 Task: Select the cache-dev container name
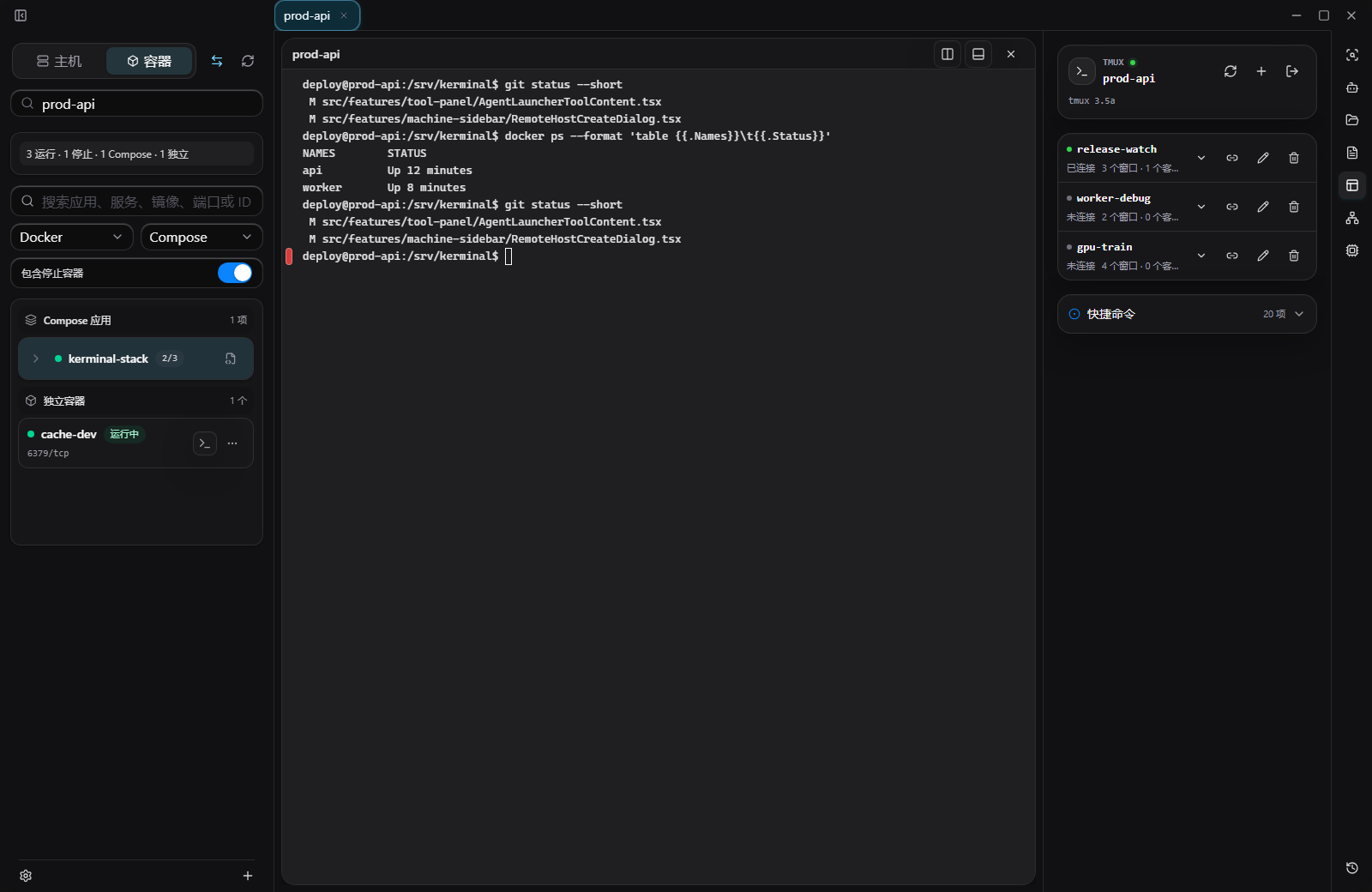point(69,434)
